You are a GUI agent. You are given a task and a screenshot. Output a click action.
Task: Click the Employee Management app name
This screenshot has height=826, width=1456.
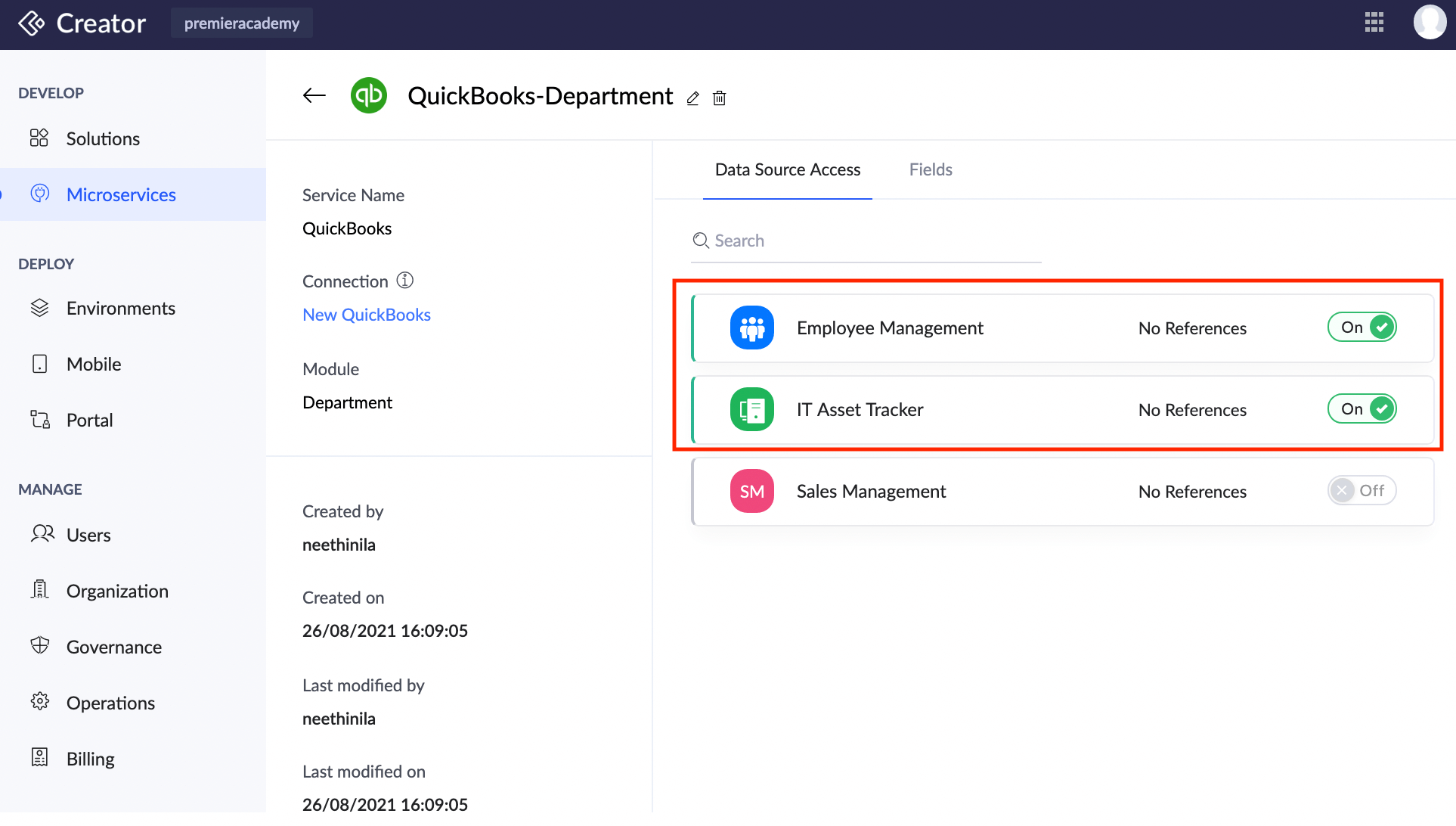pos(890,328)
